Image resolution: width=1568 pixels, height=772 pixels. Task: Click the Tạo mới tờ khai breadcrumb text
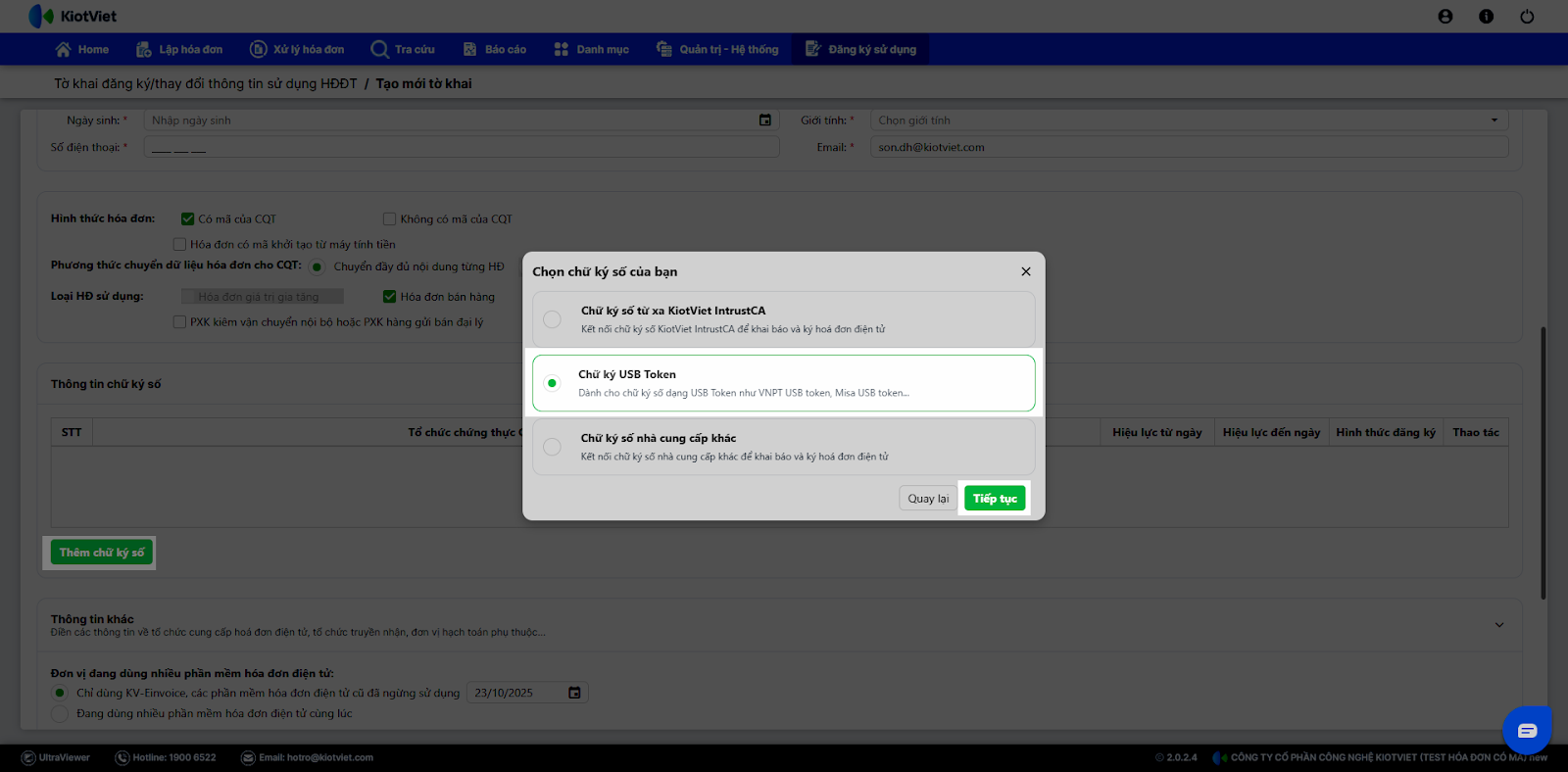pos(424,84)
